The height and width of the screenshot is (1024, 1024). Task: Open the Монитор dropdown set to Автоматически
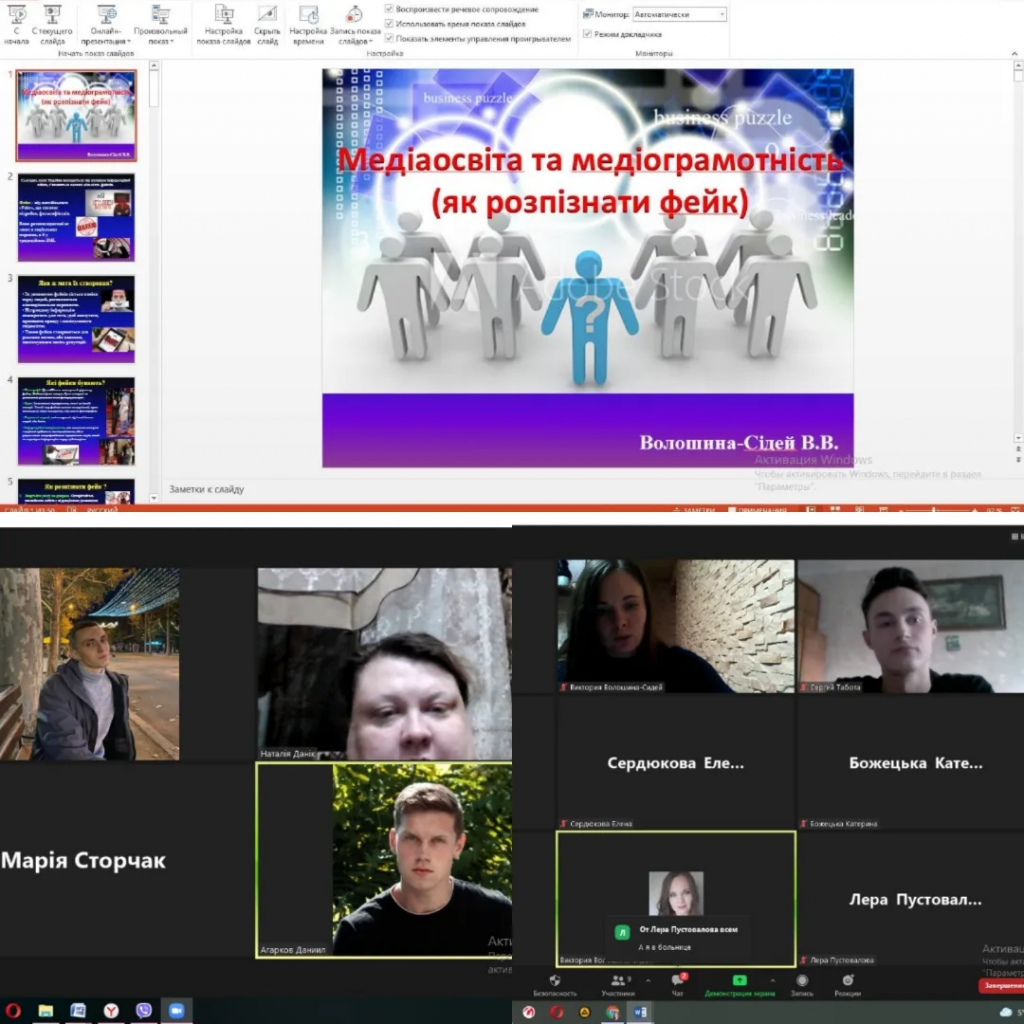coord(679,15)
